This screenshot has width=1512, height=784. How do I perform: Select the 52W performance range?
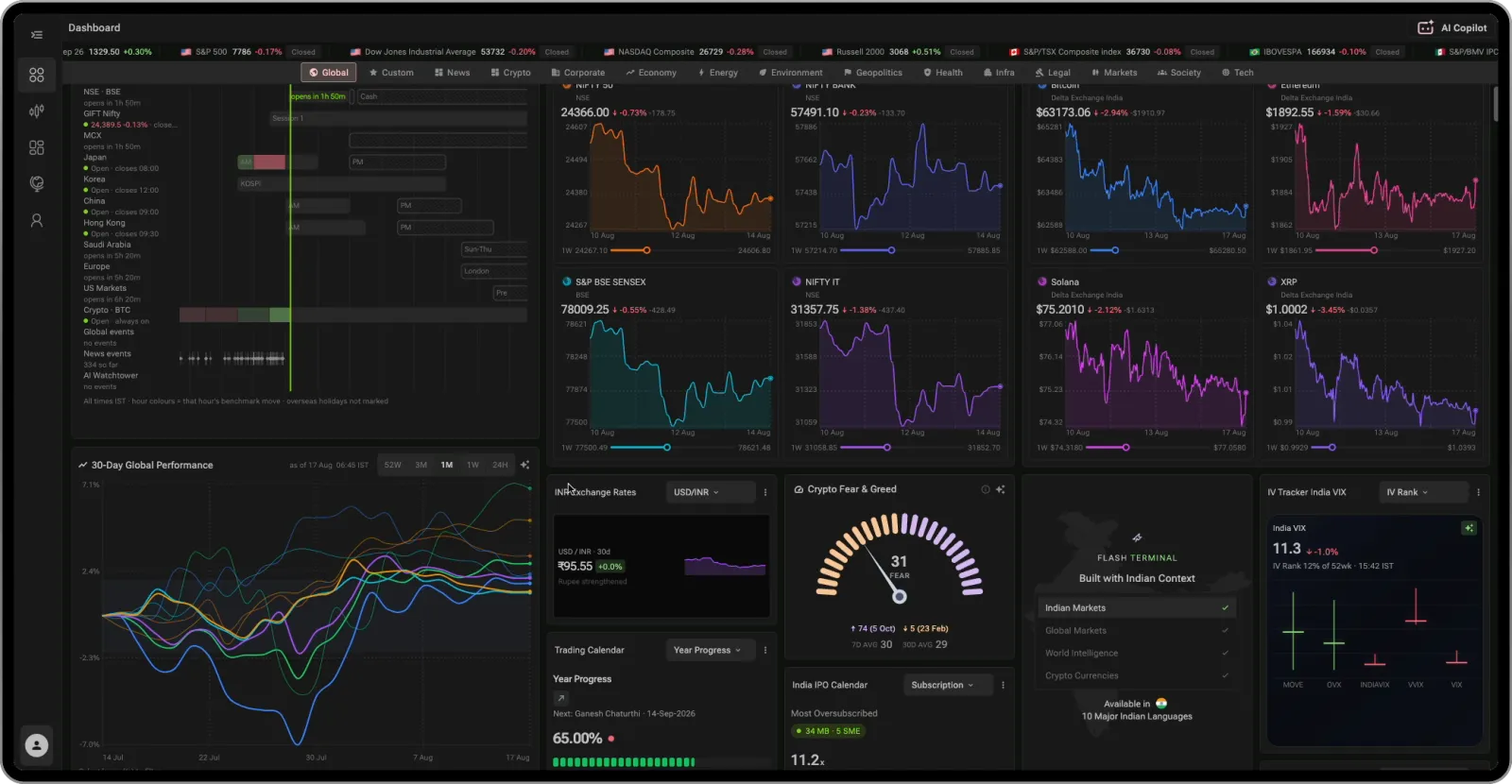(393, 465)
